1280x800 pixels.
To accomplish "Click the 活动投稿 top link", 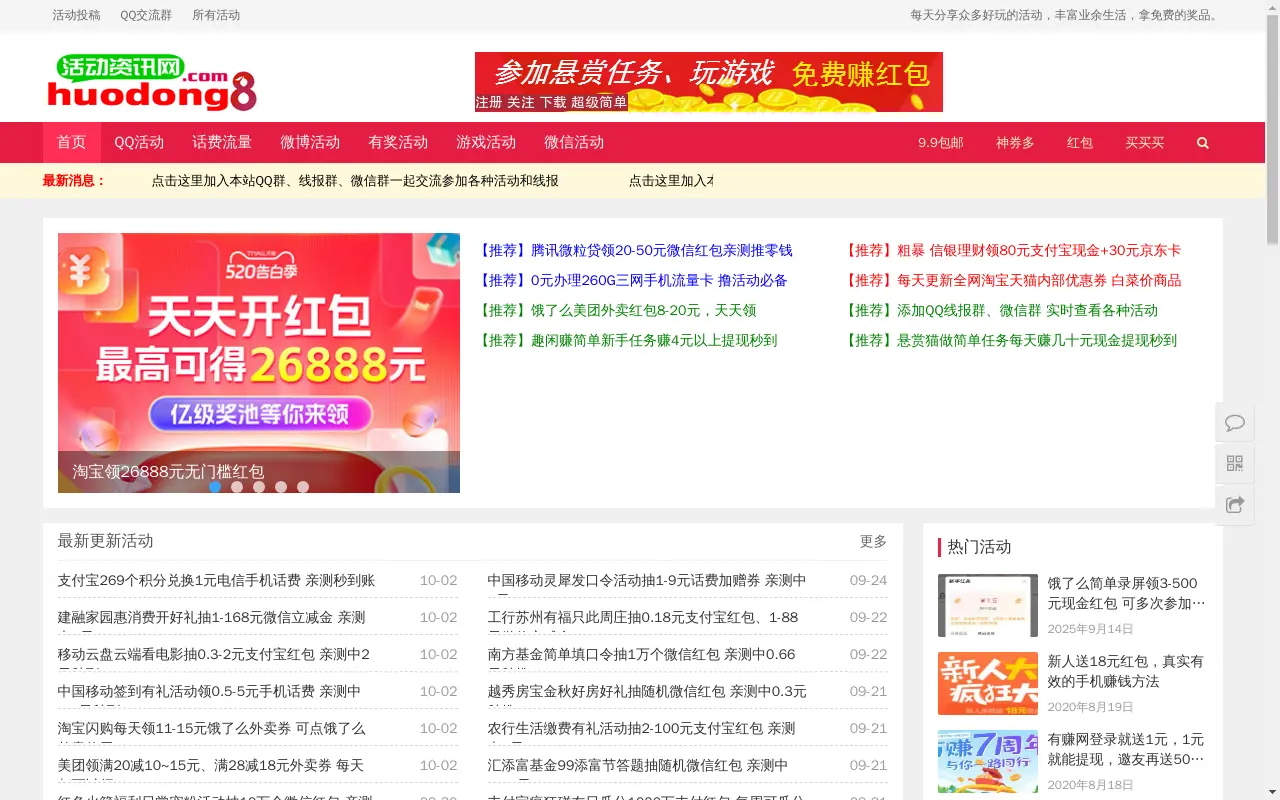I will [76, 15].
